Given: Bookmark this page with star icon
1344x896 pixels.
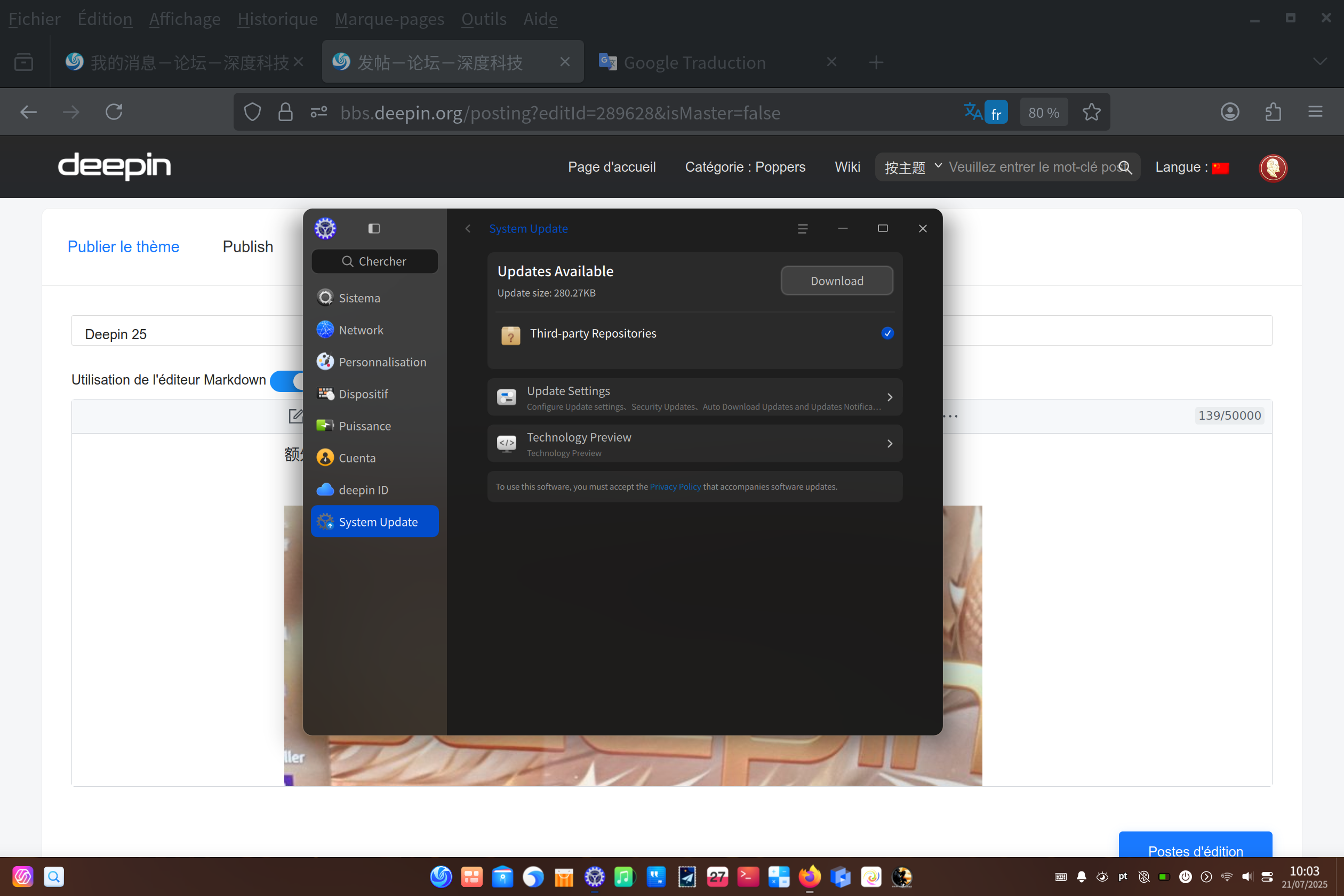Looking at the screenshot, I should coord(1091,112).
